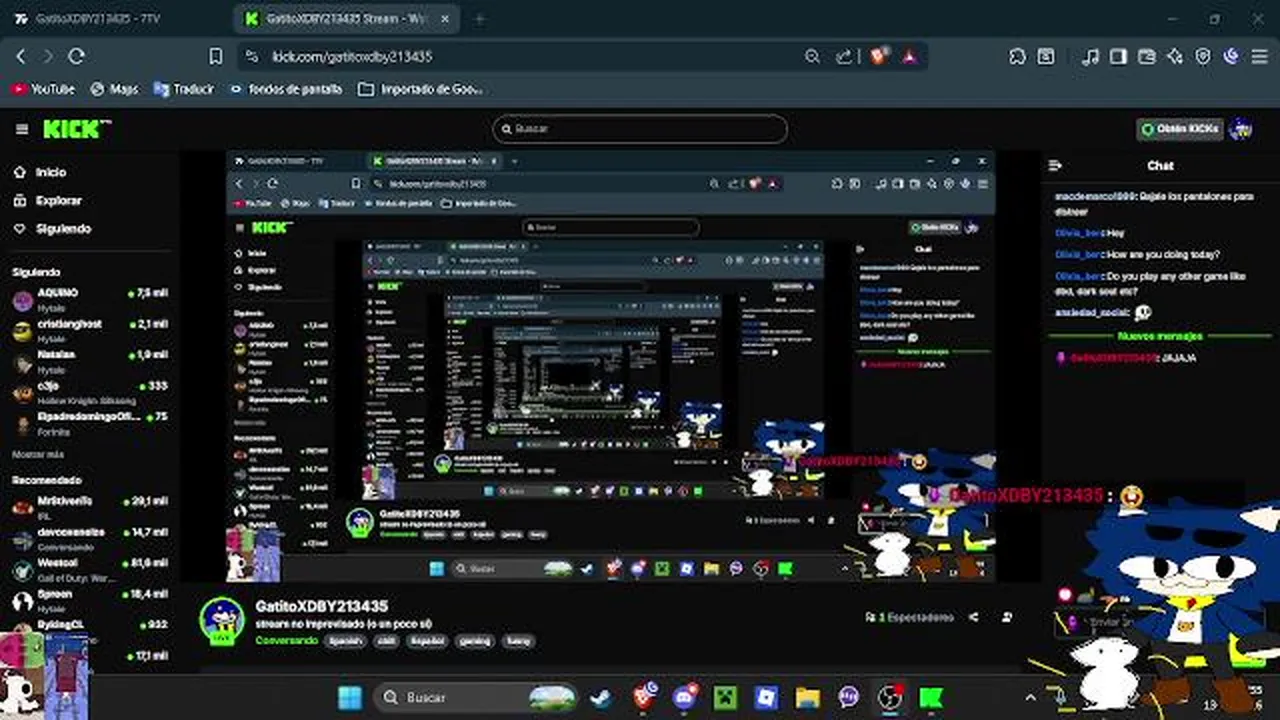Open the YouTube bookmark
The width and height of the screenshot is (1280, 720).
pos(44,89)
